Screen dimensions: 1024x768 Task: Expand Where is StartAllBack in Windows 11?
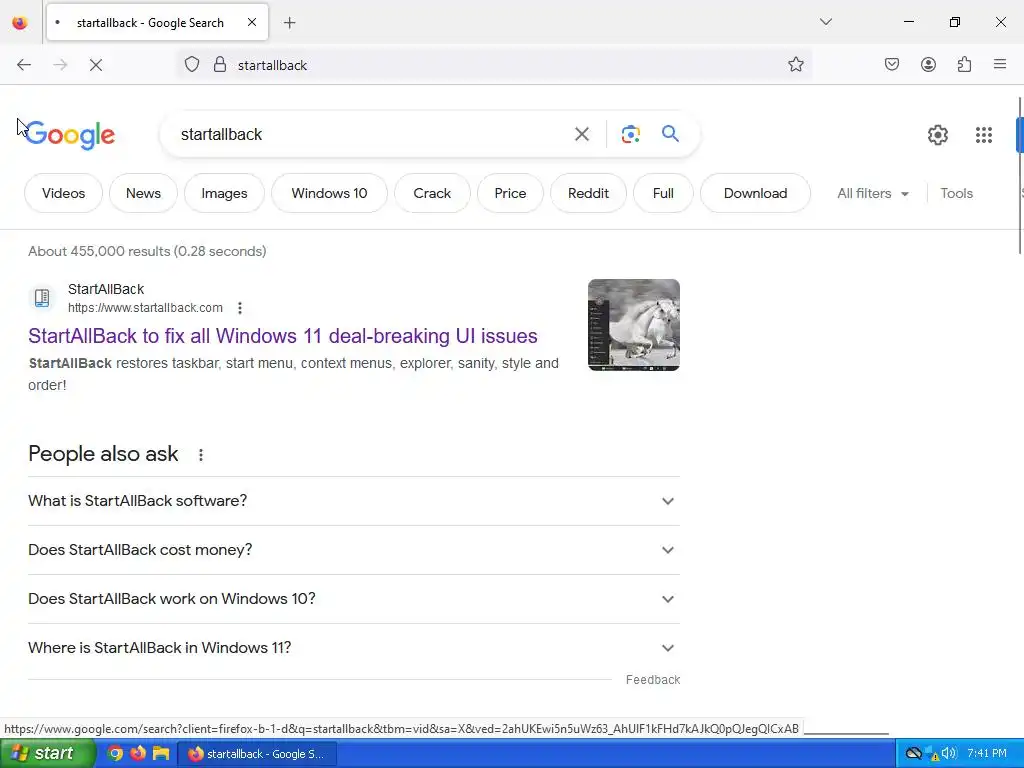click(354, 648)
